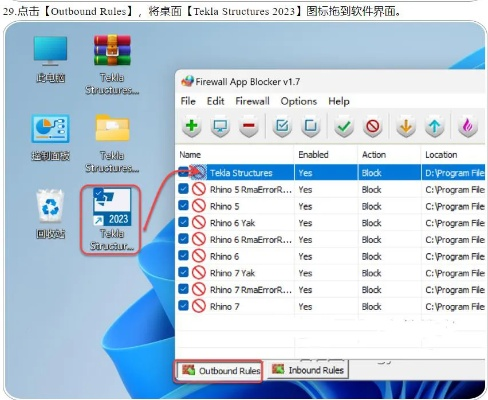Click the monitor Add Process toolbar icon
Screen dimensions: 488x400
click(220, 127)
